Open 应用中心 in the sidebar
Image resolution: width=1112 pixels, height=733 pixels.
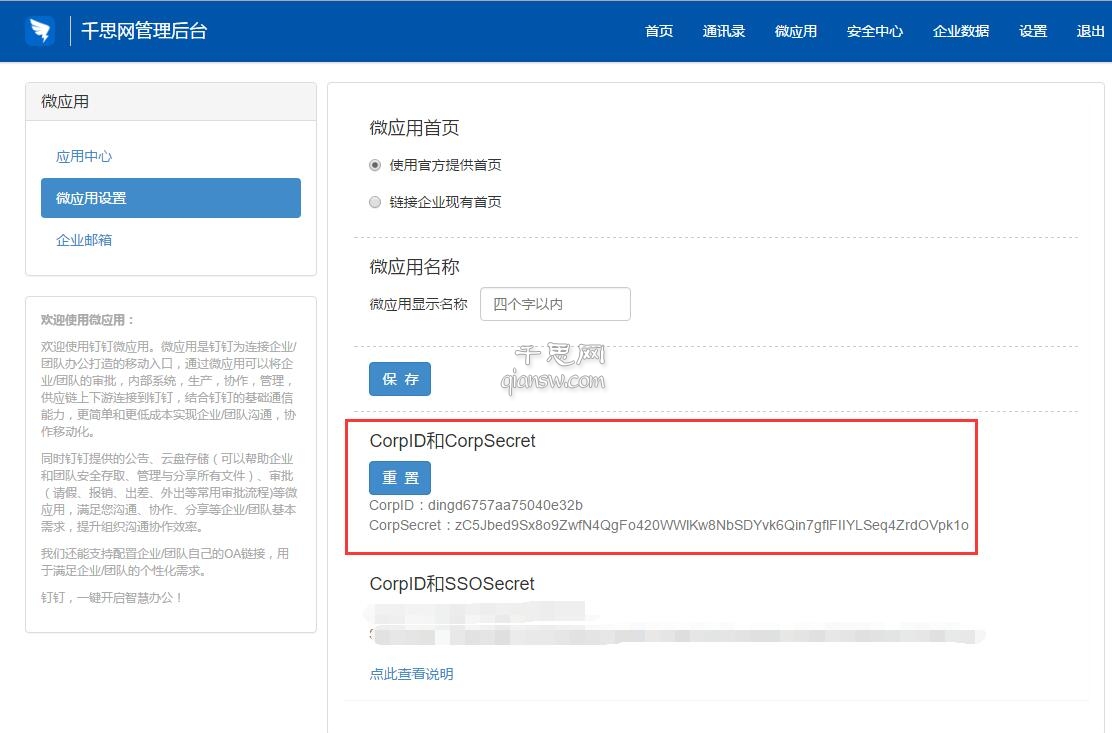click(x=84, y=156)
